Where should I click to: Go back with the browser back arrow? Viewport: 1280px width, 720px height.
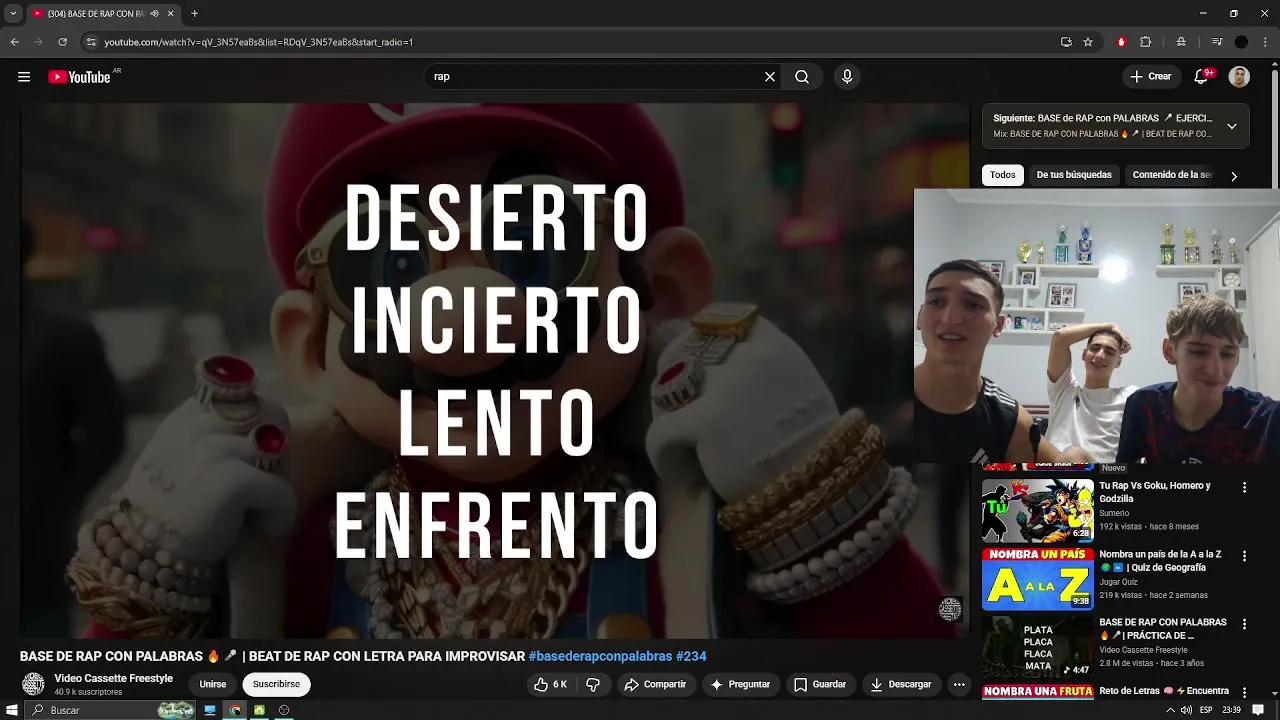coord(15,42)
